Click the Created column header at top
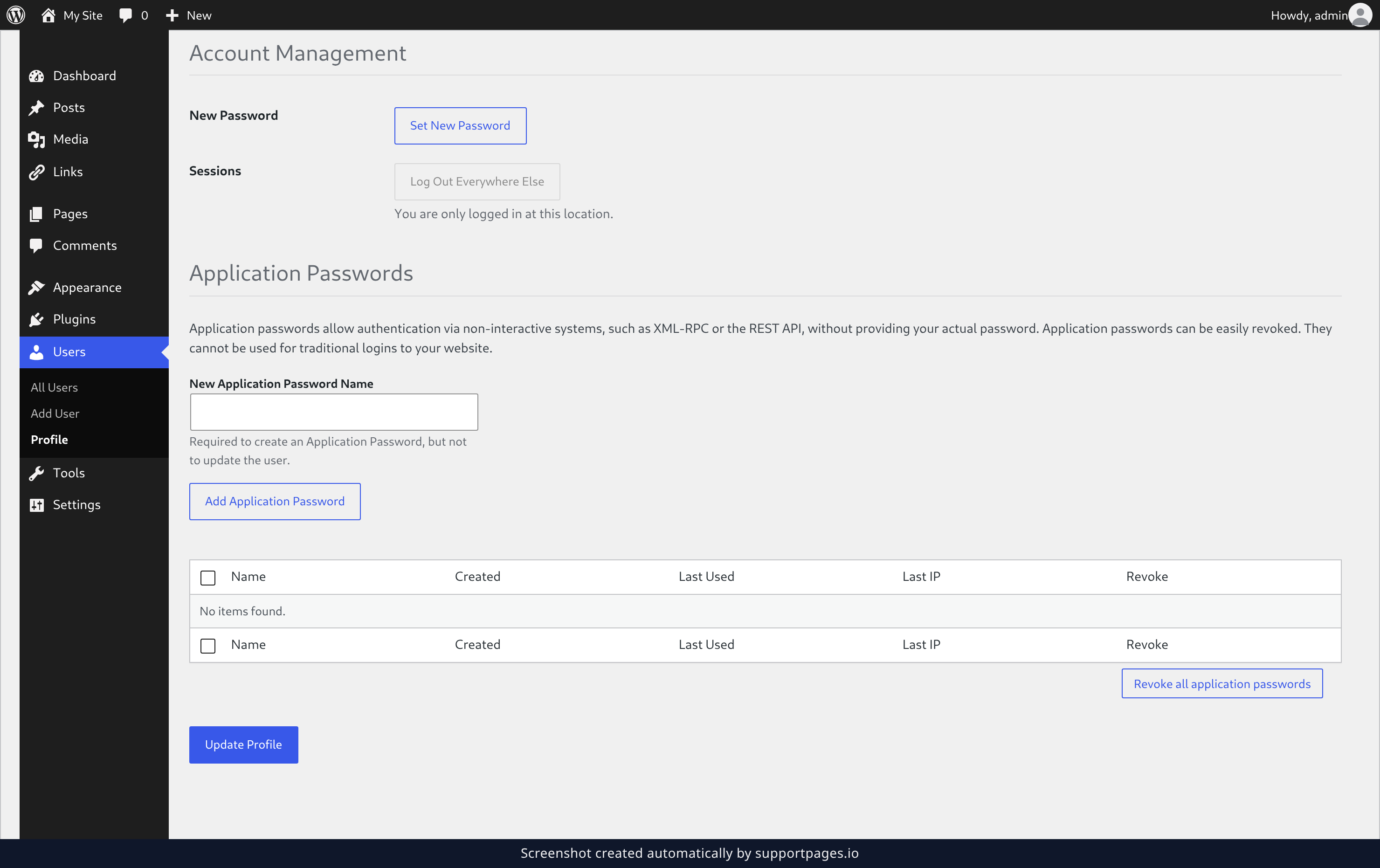The height and width of the screenshot is (868, 1380). tap(477, 576)
